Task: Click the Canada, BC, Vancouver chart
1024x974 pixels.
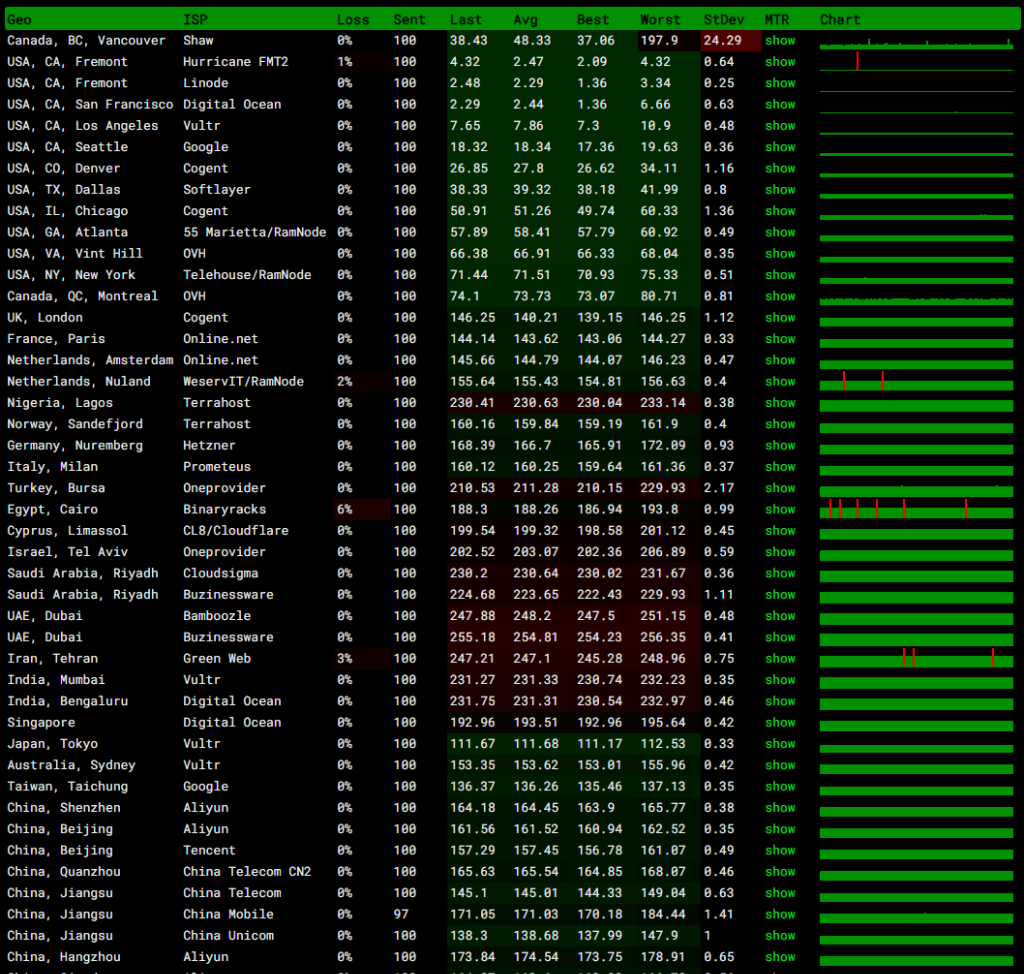Action: (916, 42)
